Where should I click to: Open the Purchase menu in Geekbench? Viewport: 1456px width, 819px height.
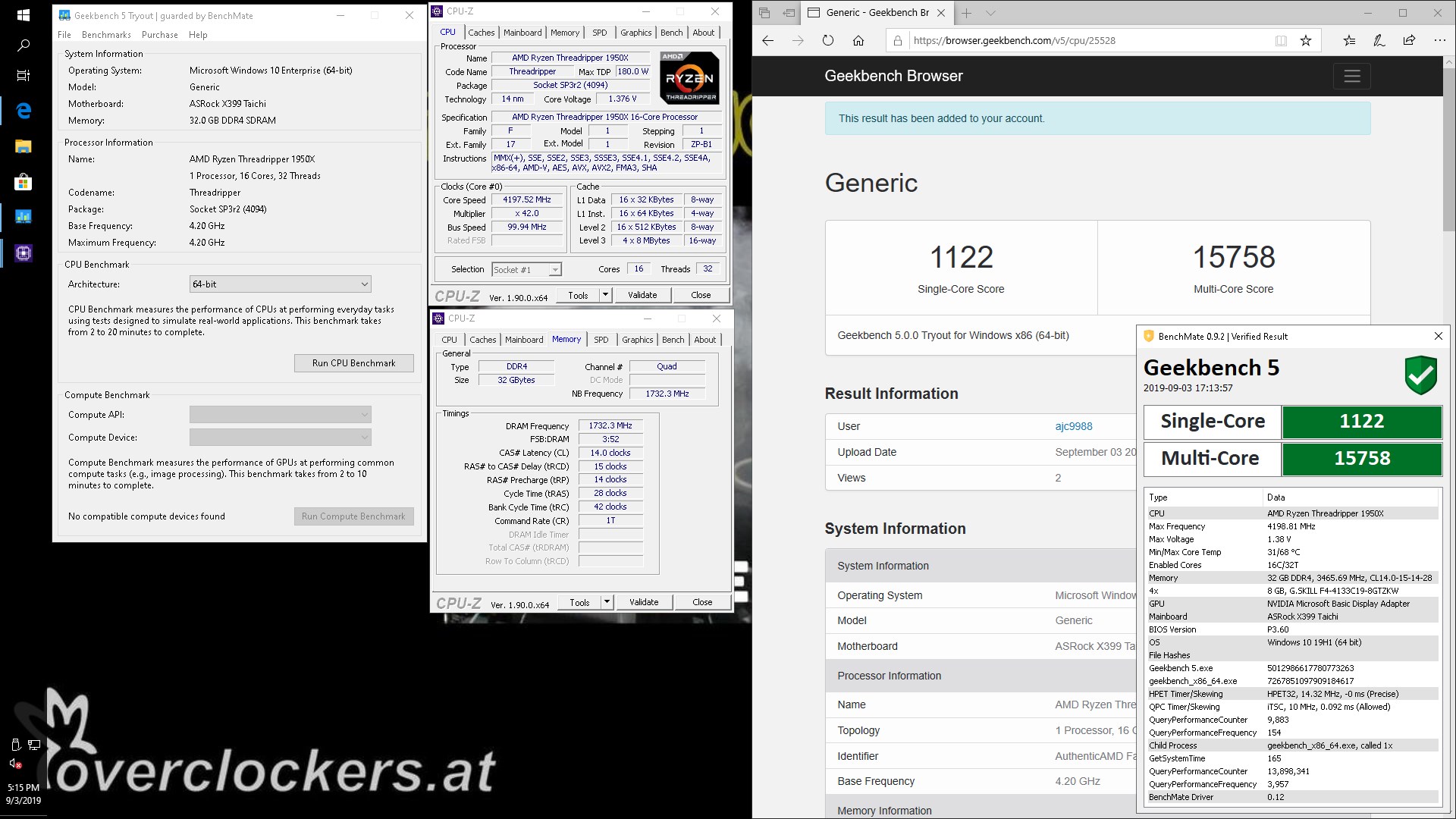pos(160,35)
